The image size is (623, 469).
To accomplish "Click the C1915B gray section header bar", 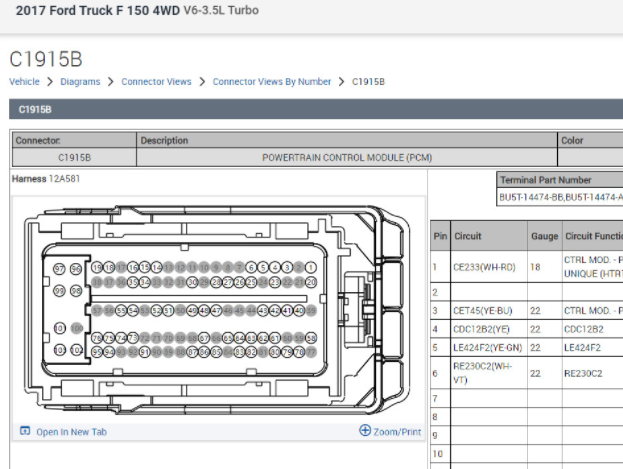I will tap(316, 109).
